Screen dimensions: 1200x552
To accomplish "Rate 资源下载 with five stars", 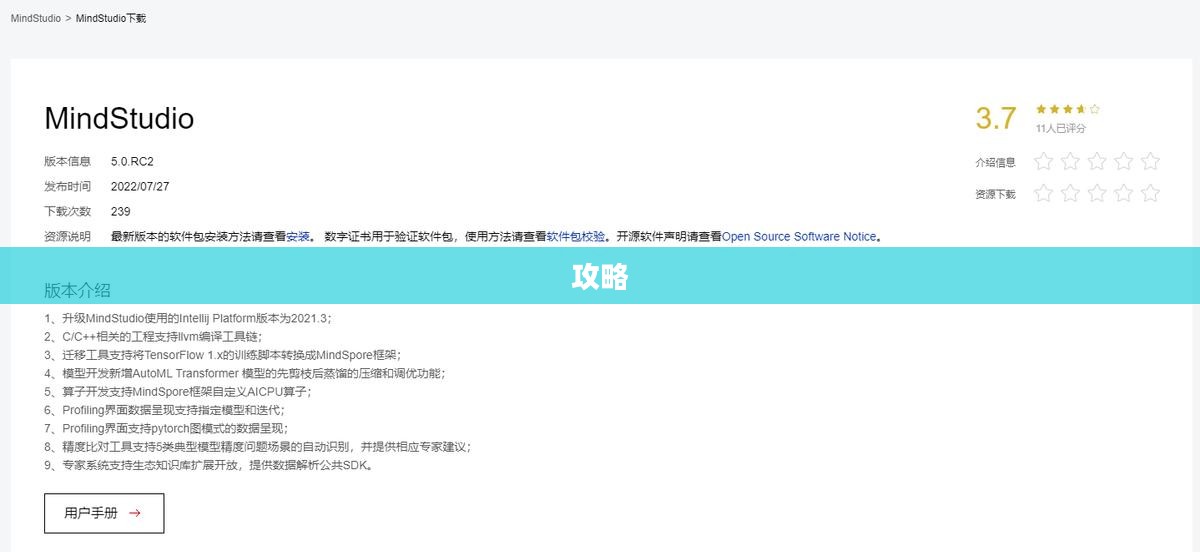I will [x=1151, y=193].
